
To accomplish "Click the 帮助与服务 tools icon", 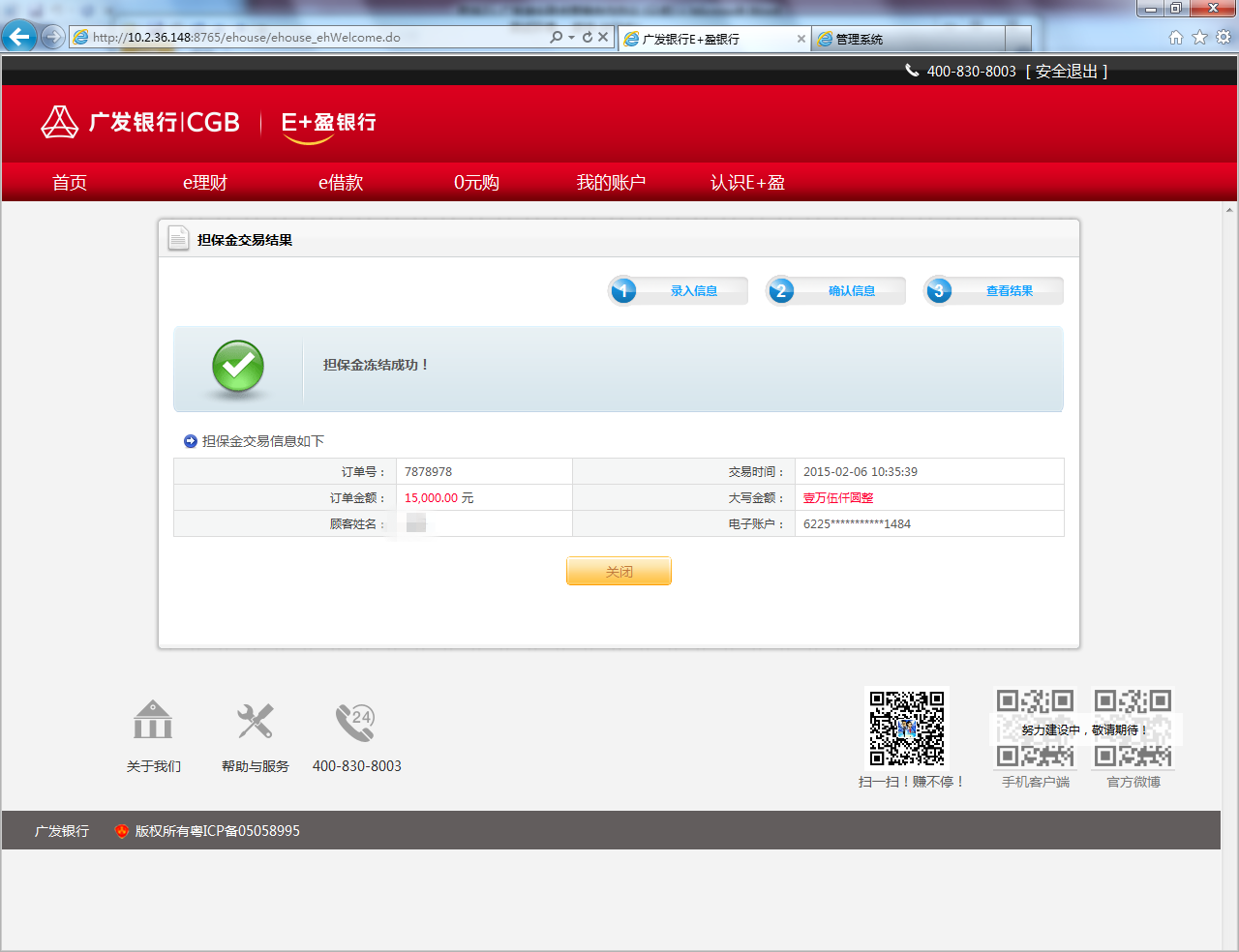I will click(x=256, y=721).
